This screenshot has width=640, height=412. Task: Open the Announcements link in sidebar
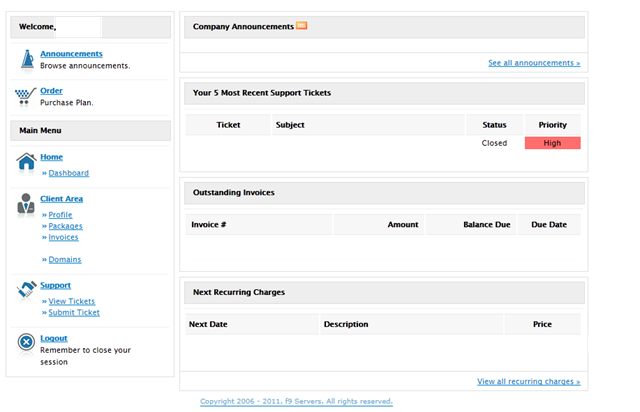(x=71, y=54)
